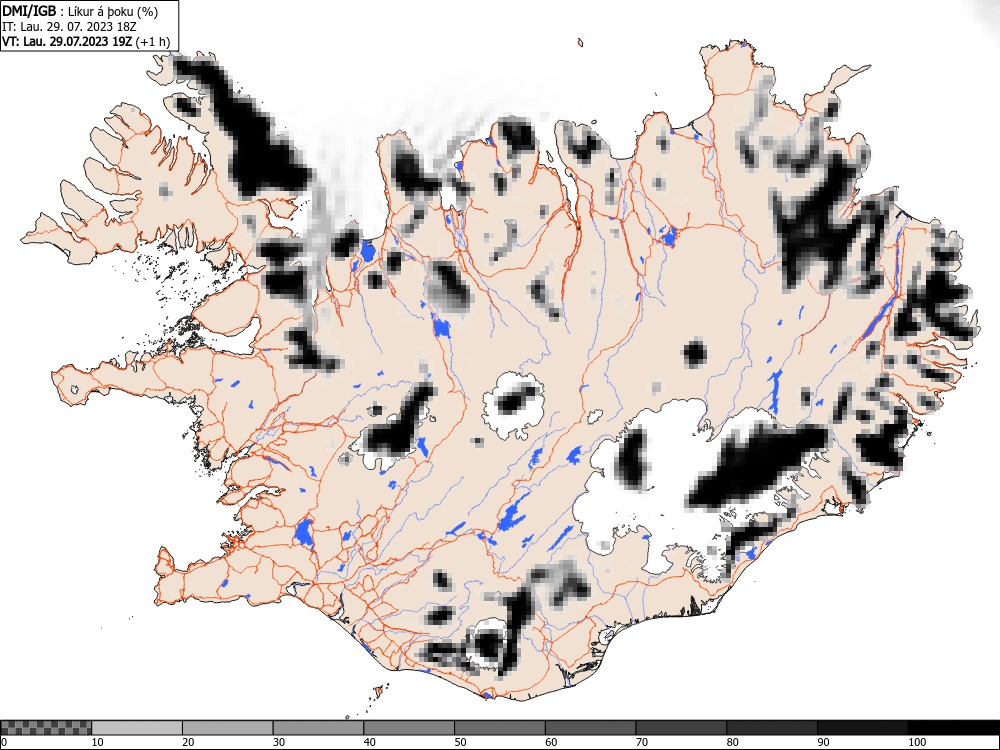
Task: Click the '50' scale label
Action: click(460, 742)
